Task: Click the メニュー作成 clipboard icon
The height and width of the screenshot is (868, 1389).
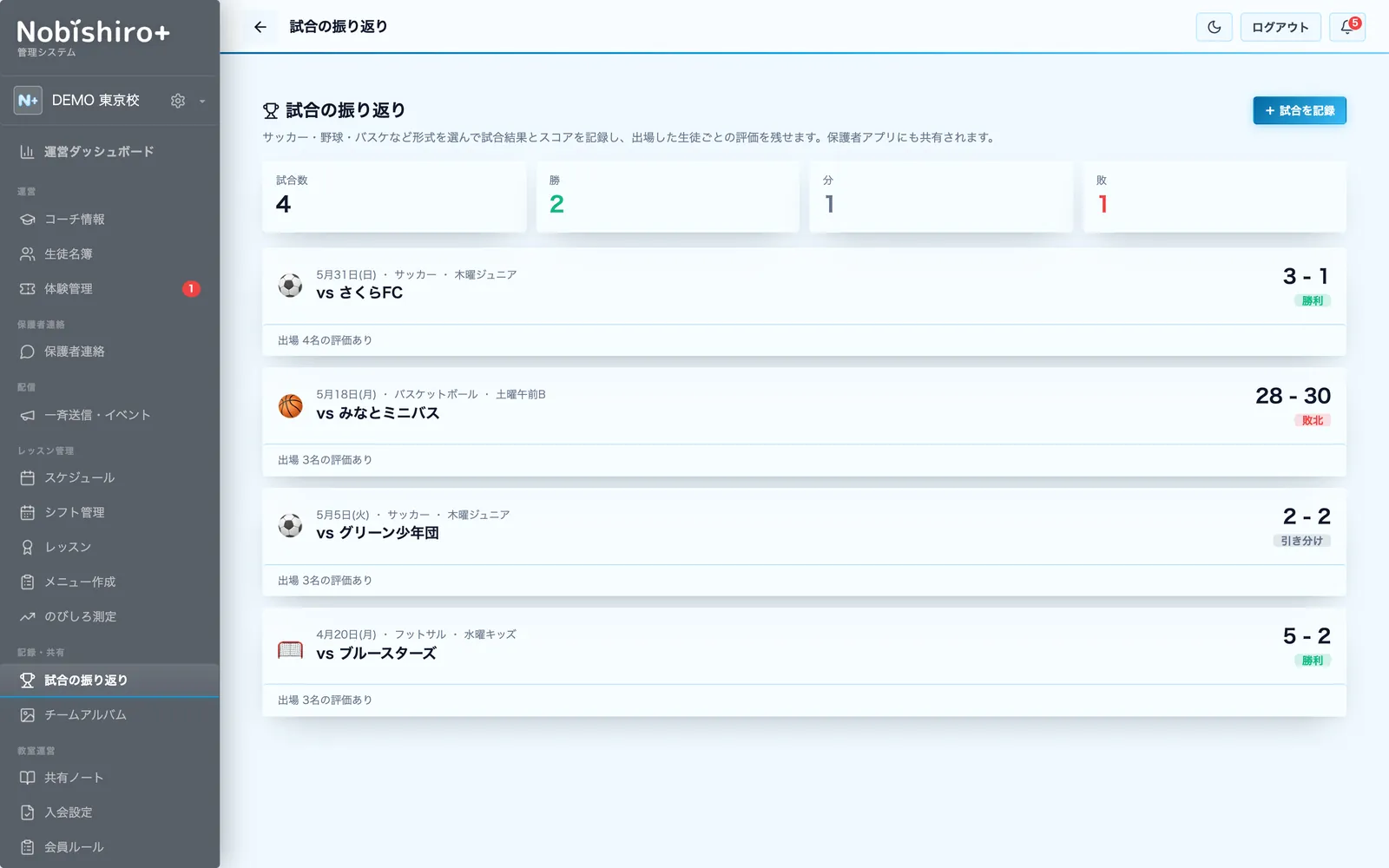Action: [x=28, y=582]
